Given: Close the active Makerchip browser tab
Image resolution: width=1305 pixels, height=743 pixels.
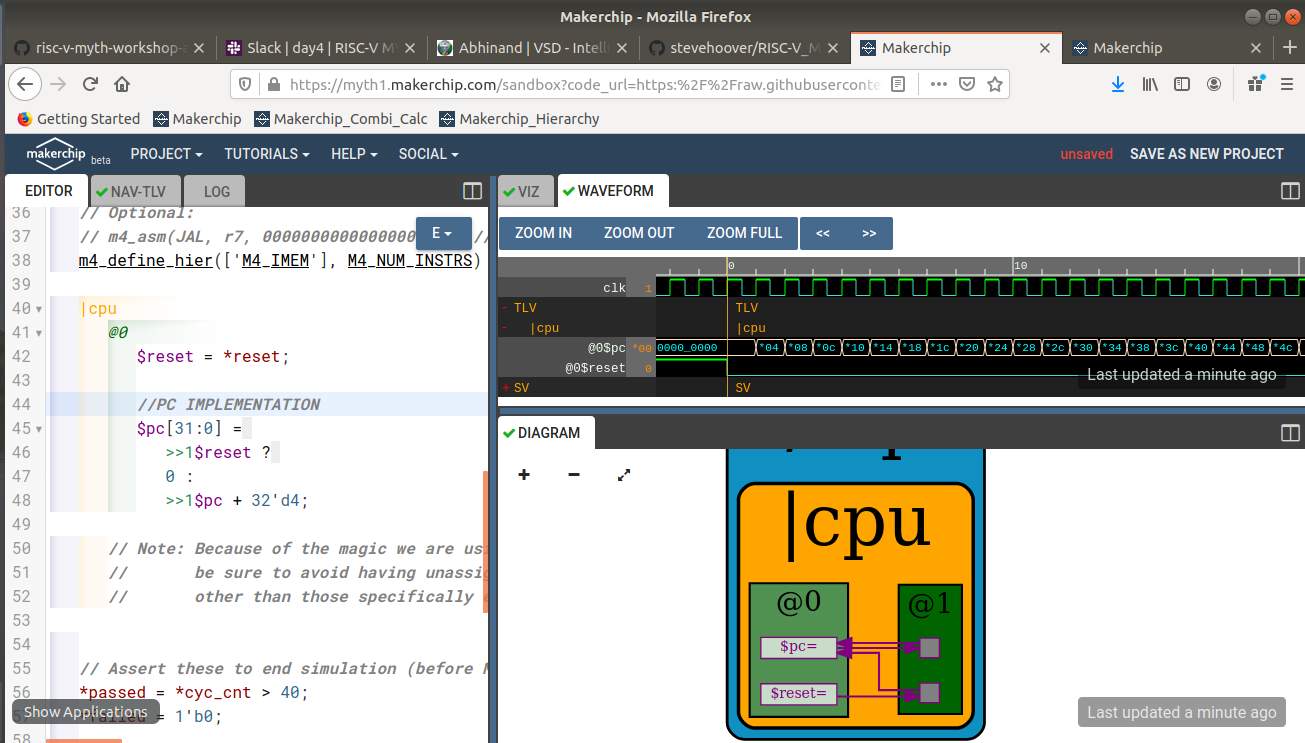Looking at the screenshot, I should pos(1046,48).
